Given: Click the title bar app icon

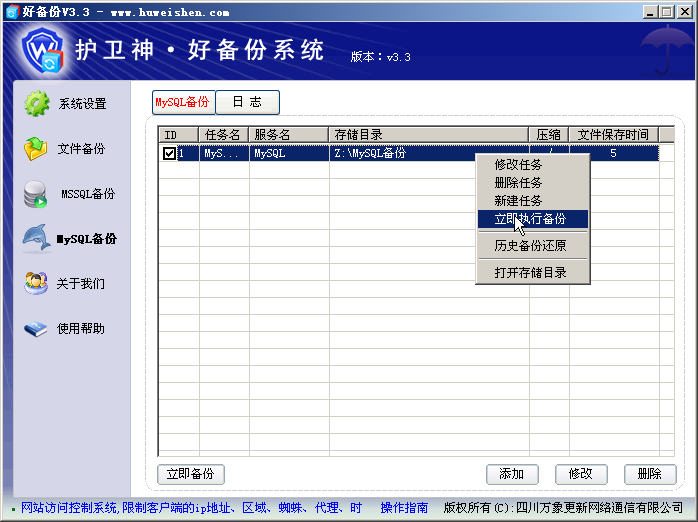Looking at the screenshot, I should [12, 12].
